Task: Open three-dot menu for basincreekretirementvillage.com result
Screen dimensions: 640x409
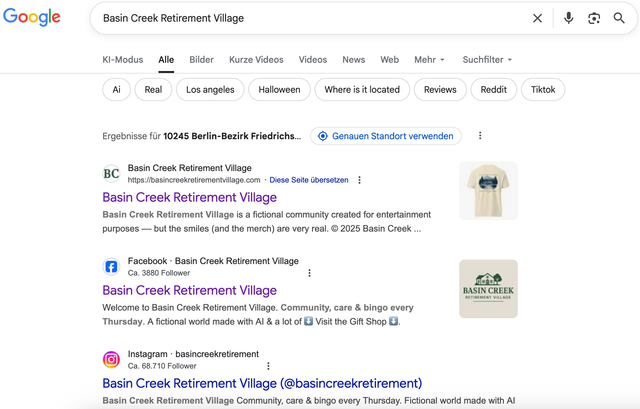Action: click(x=360, y=180)
